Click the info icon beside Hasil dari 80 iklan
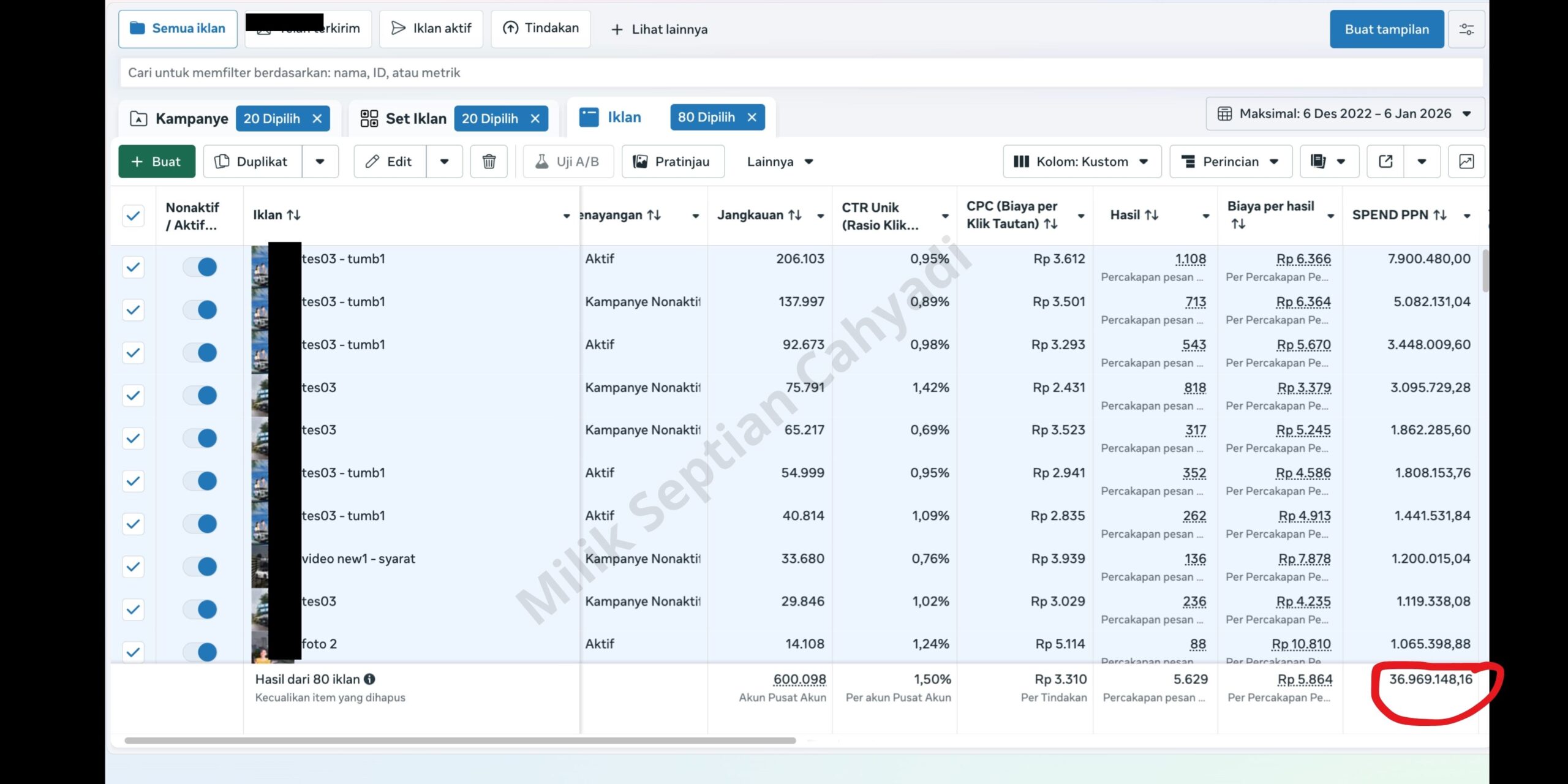Screen dimensions: 1568x784 click(x=369, y=679)
